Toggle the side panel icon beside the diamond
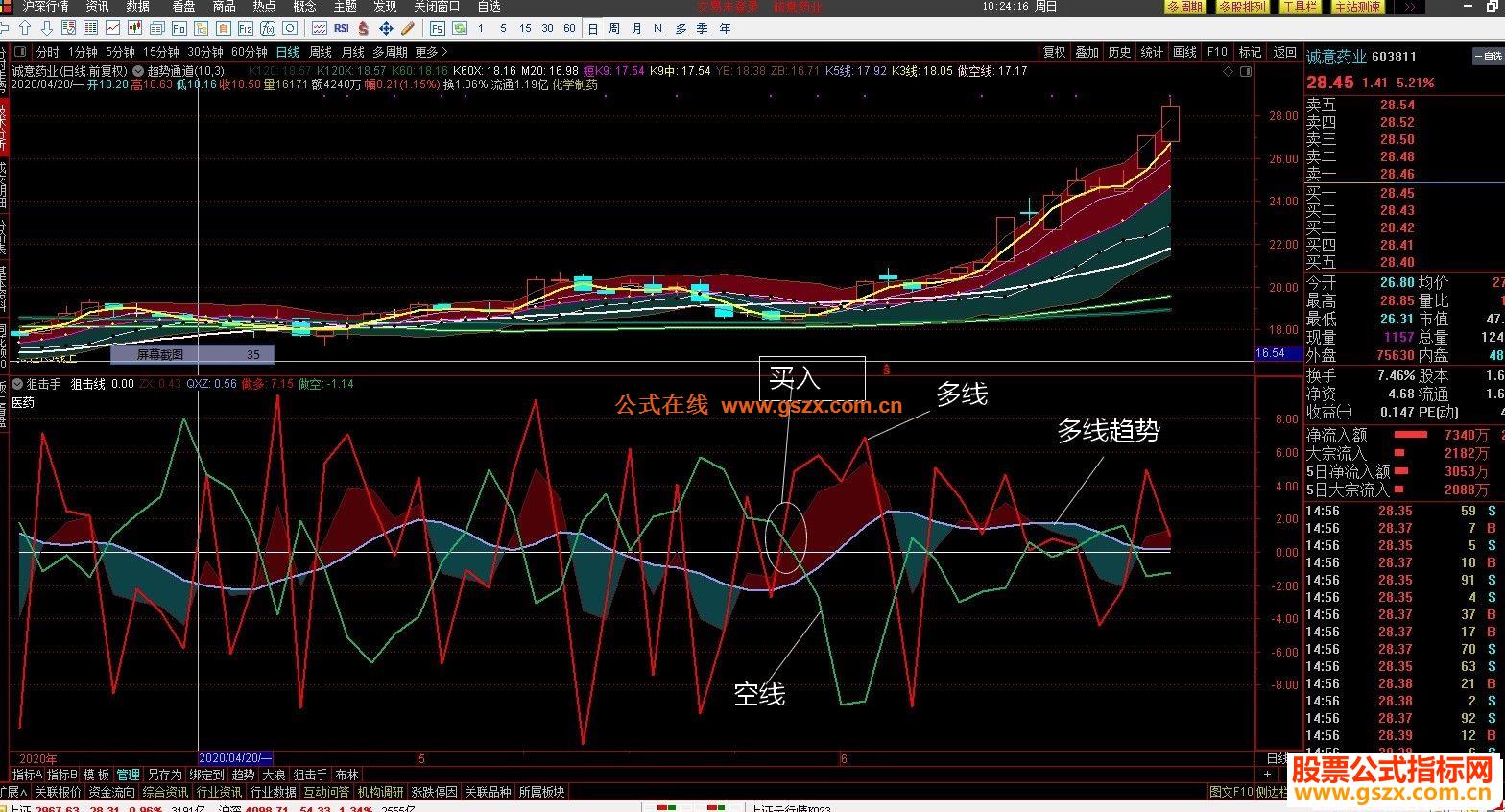 click(1245, 71)
